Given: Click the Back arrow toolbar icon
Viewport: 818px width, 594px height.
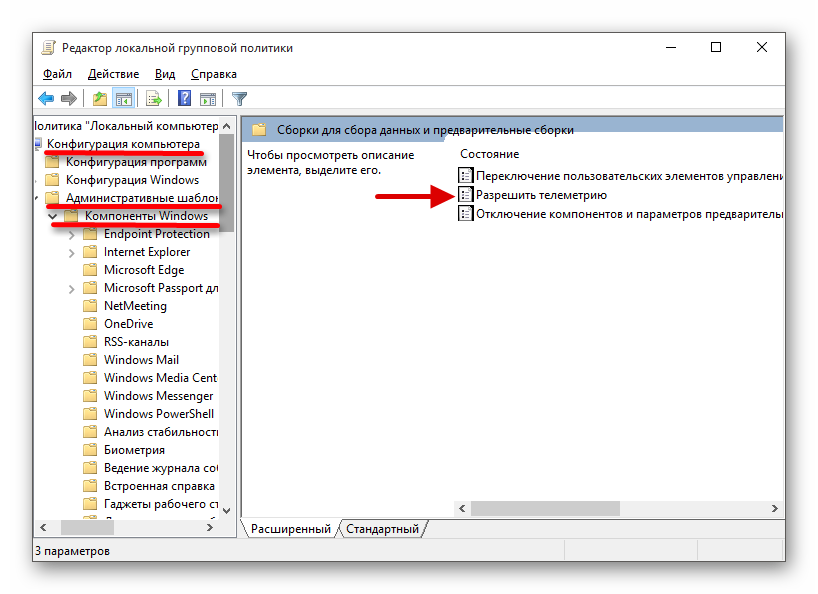Looking at the screenshot, I should (x=45, y=98).
